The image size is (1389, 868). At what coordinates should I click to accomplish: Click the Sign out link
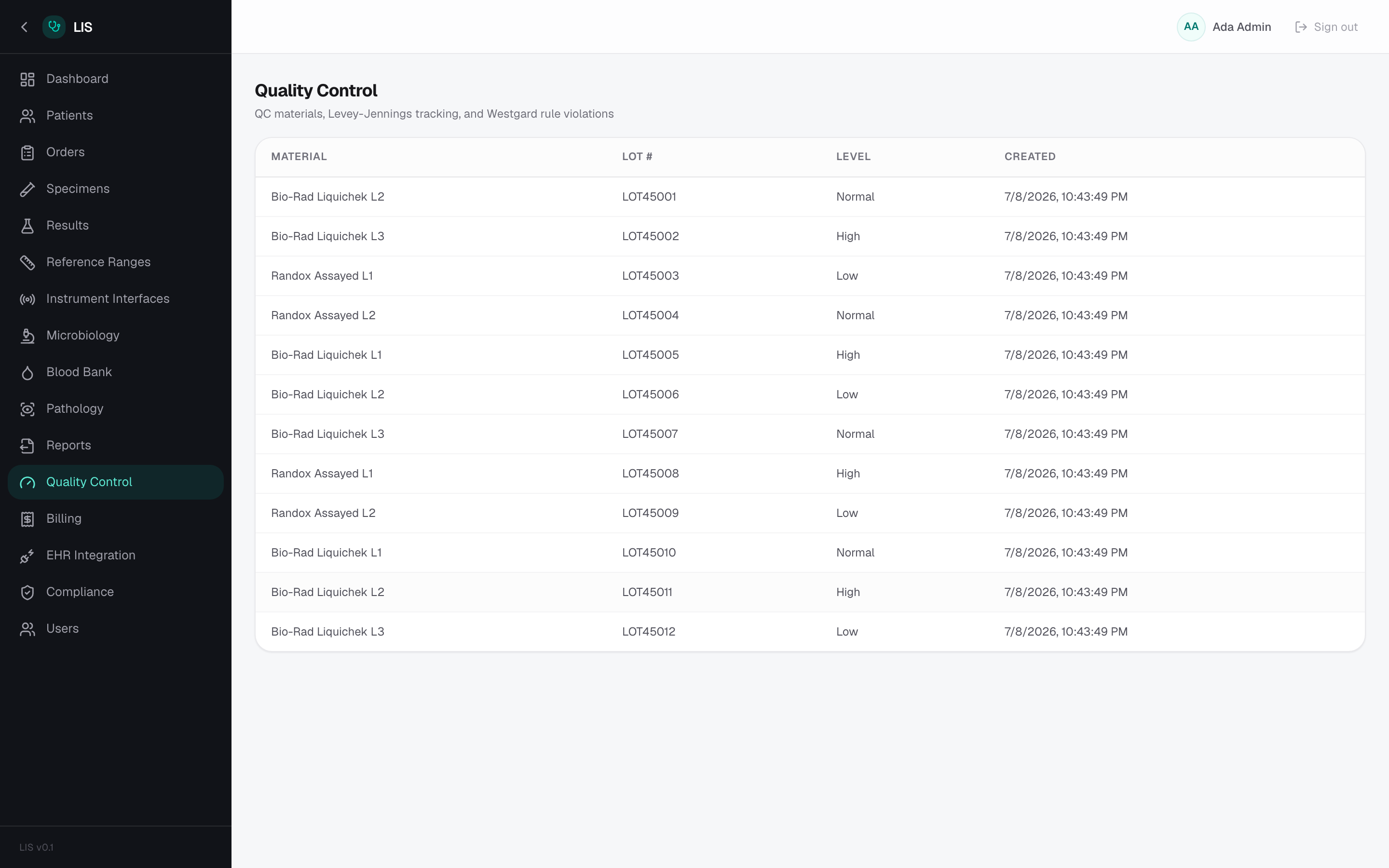coord(1326,27)
